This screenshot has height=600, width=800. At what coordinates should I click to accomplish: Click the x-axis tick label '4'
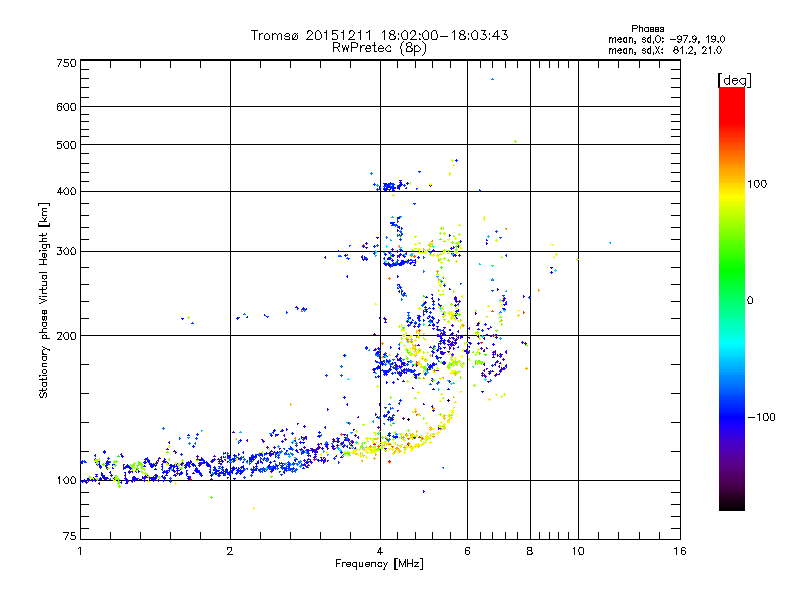[380, 551]
